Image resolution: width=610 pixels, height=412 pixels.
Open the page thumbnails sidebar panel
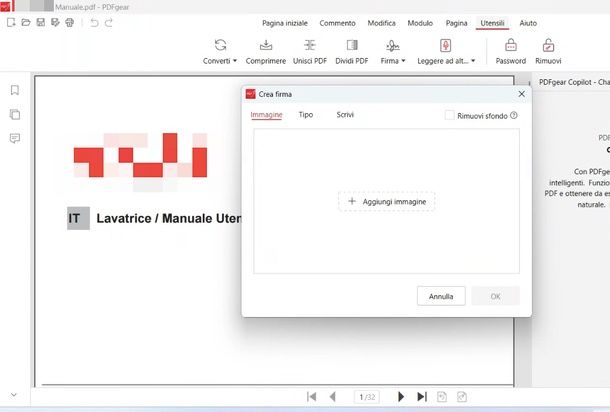tap(15, 114)
